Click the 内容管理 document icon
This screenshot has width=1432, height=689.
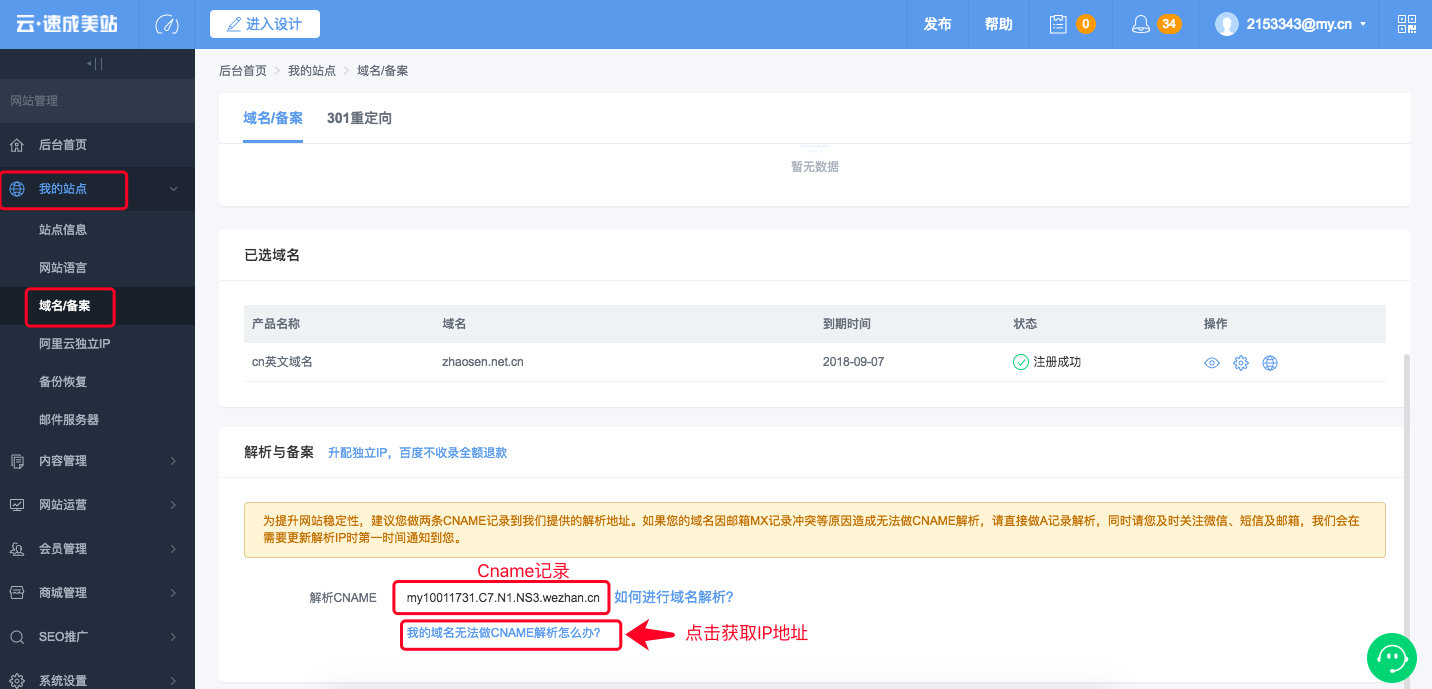pos(17,461)
